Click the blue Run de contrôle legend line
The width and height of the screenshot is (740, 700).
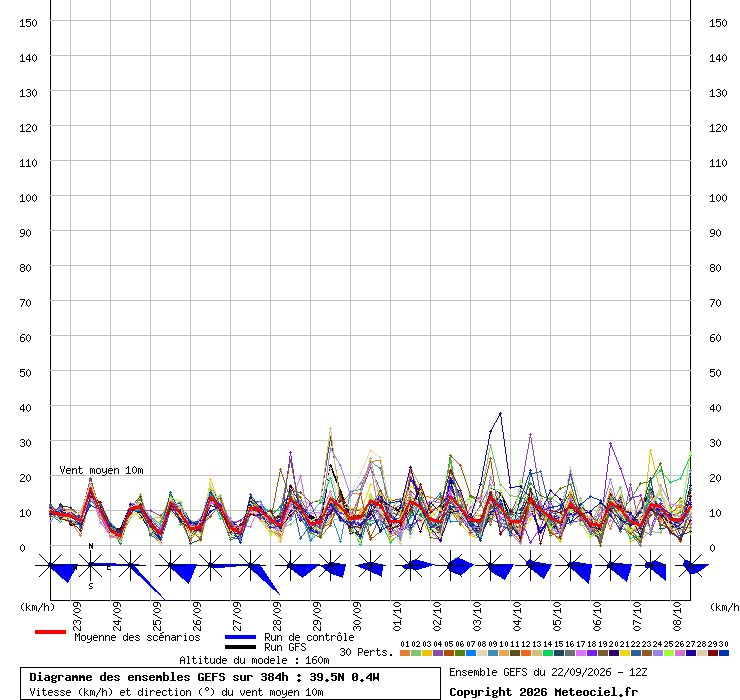(240, 637)
